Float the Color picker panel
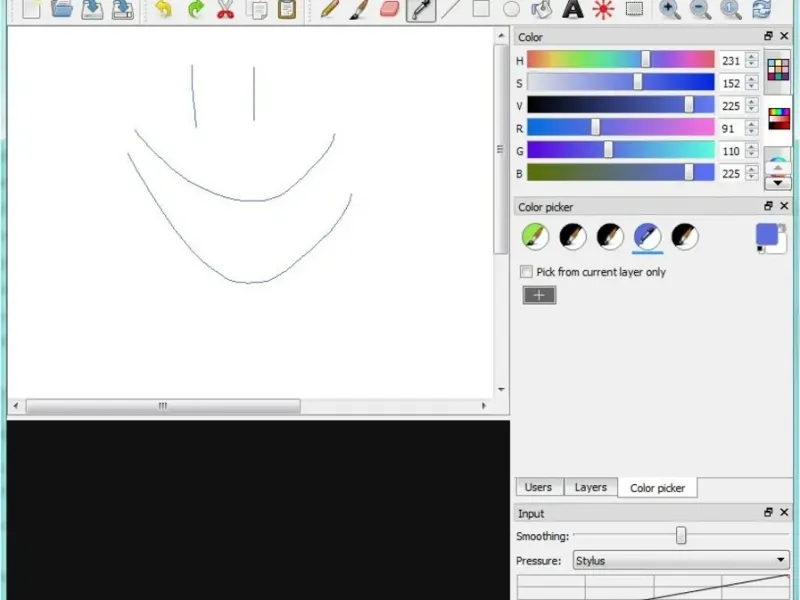Viewport: 800px width, 600px height. (x=768, y=206)
